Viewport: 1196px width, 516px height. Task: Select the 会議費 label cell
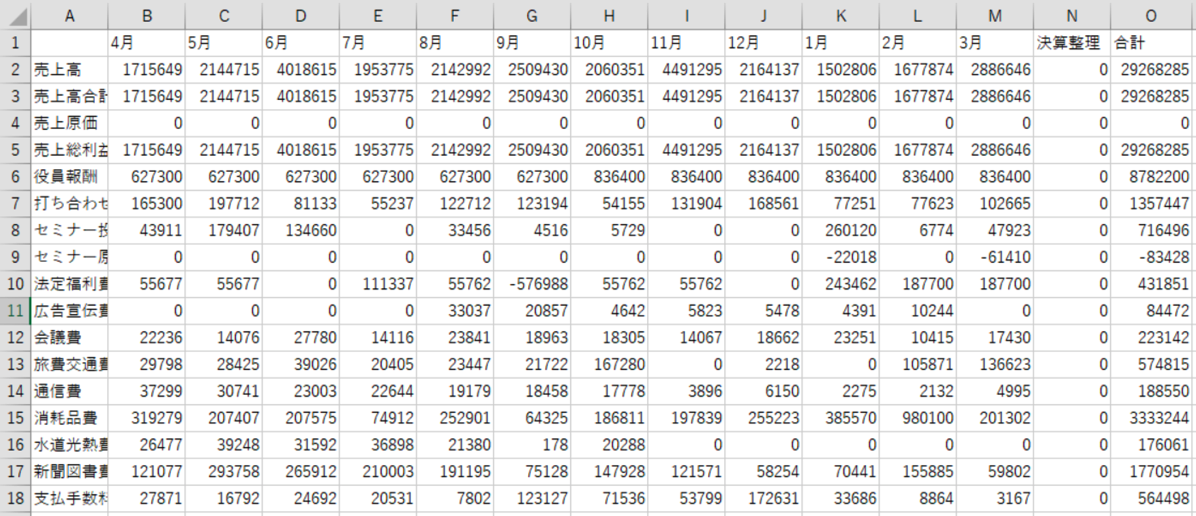click(x=69, y=338)
